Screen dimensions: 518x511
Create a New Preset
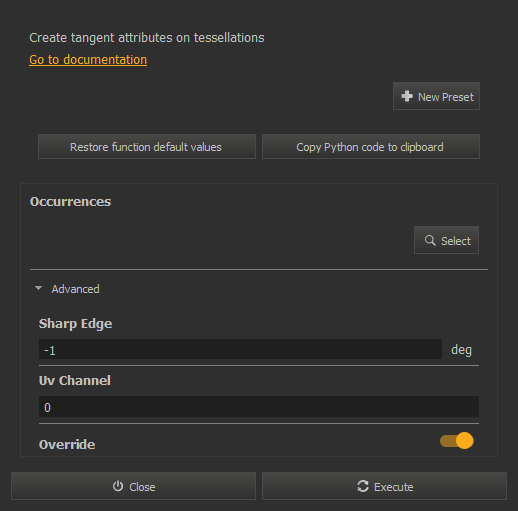[436, 96]
